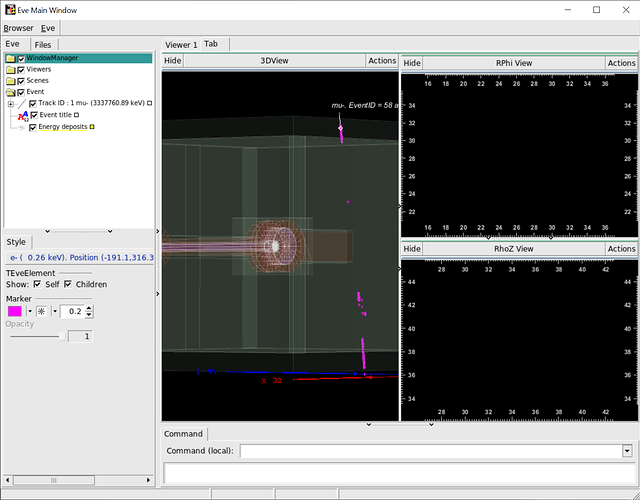Toggle the WindowManager checkbox
This screenshot has height=500, width=640.
coord(21,58)
